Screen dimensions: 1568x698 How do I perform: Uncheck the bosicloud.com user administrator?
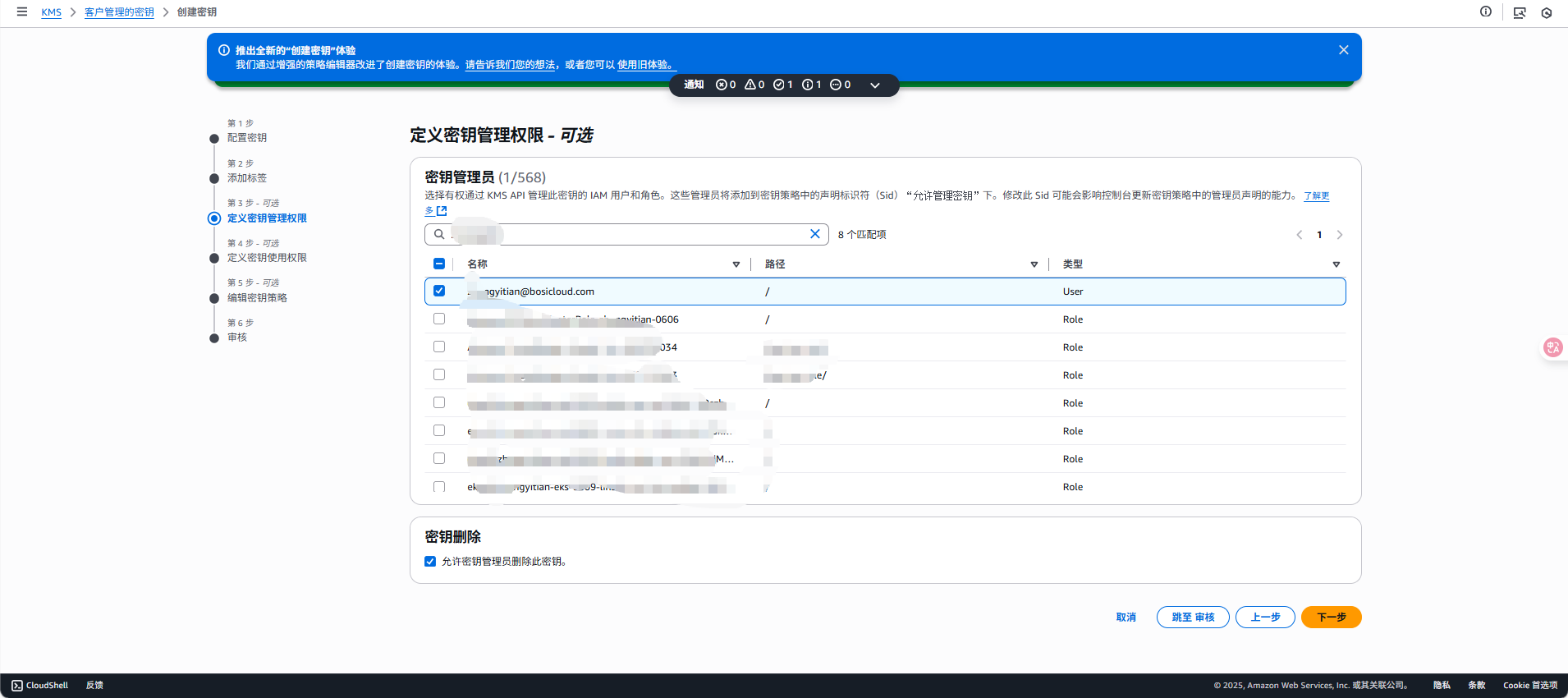439,291
